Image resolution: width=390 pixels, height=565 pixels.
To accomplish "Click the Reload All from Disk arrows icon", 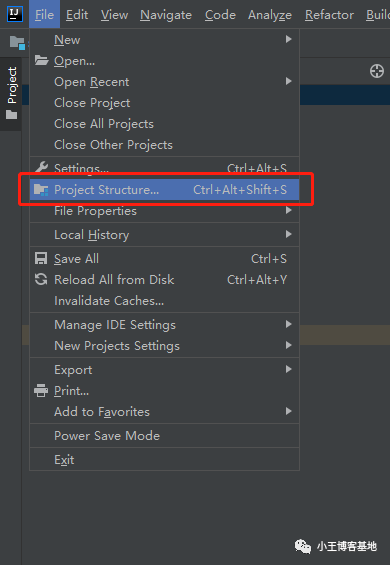I will click(x=41, y=279).
